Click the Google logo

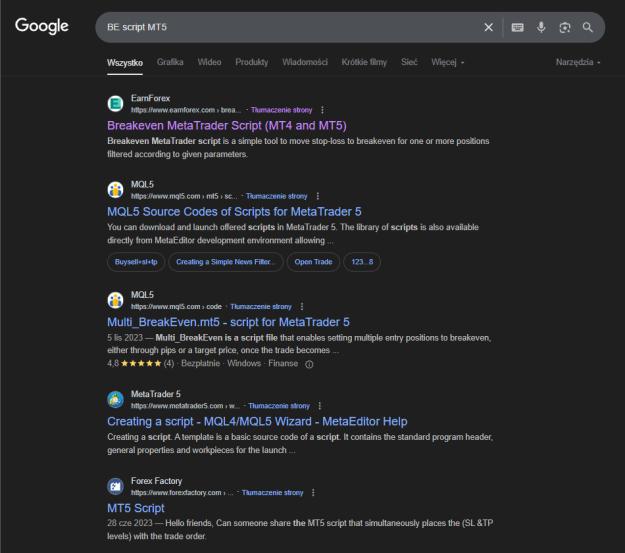(42, 26)
